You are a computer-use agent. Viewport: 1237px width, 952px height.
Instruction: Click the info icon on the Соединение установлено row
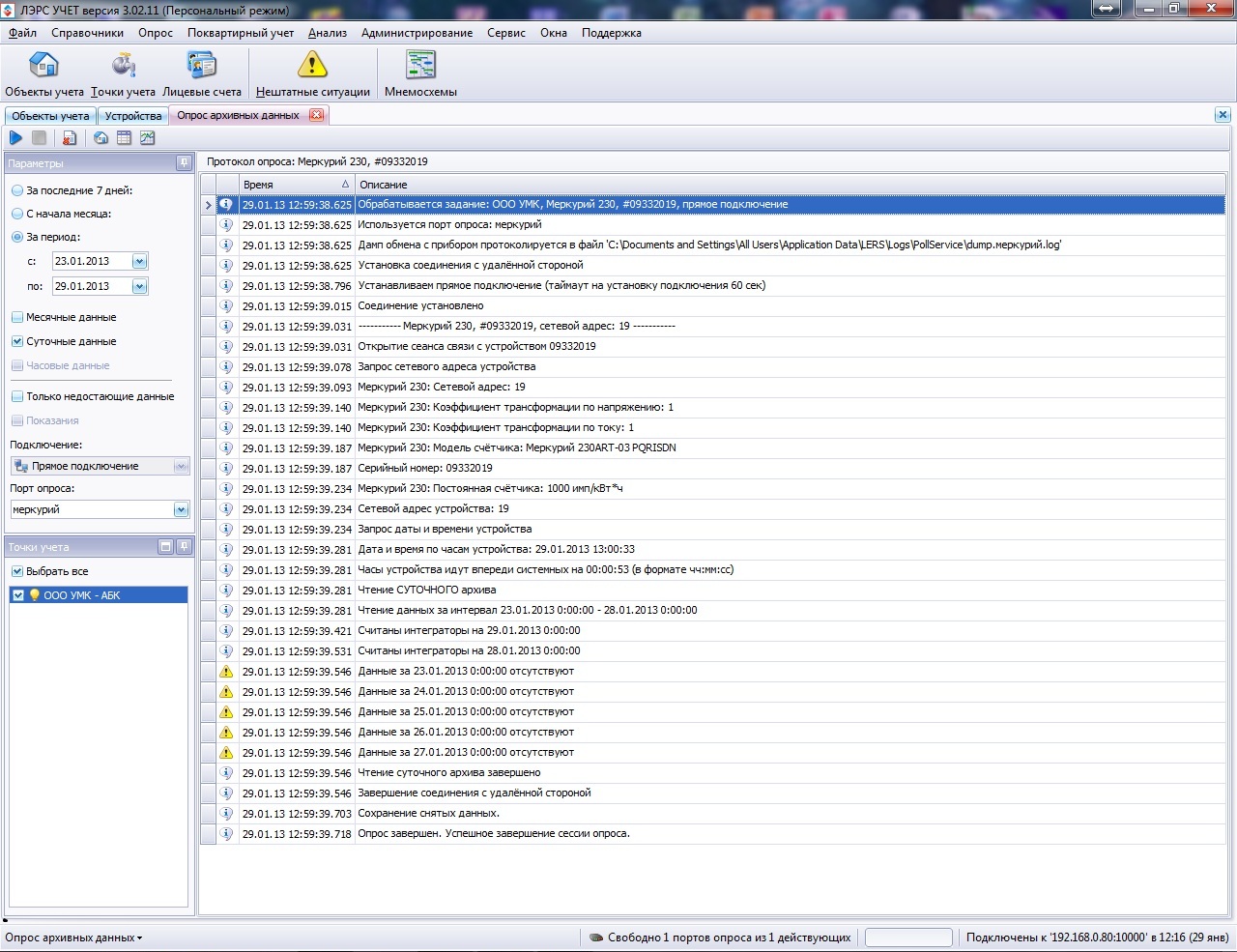(226, 305)
